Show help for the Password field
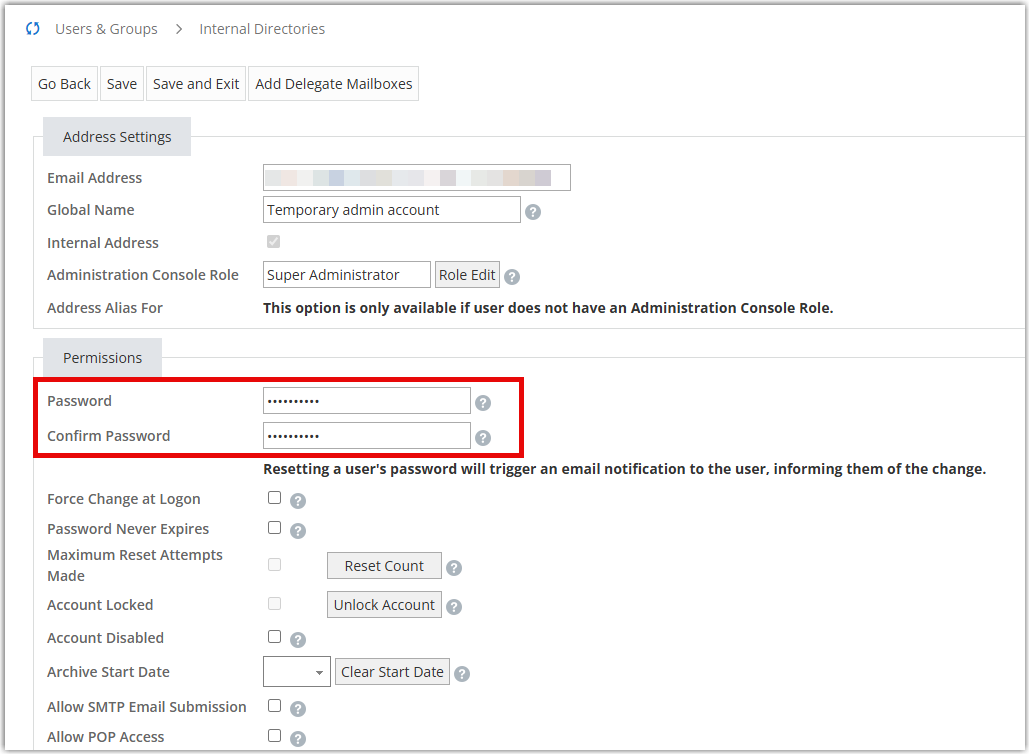Screen dimensions: 1030x755 click(483, 403)
